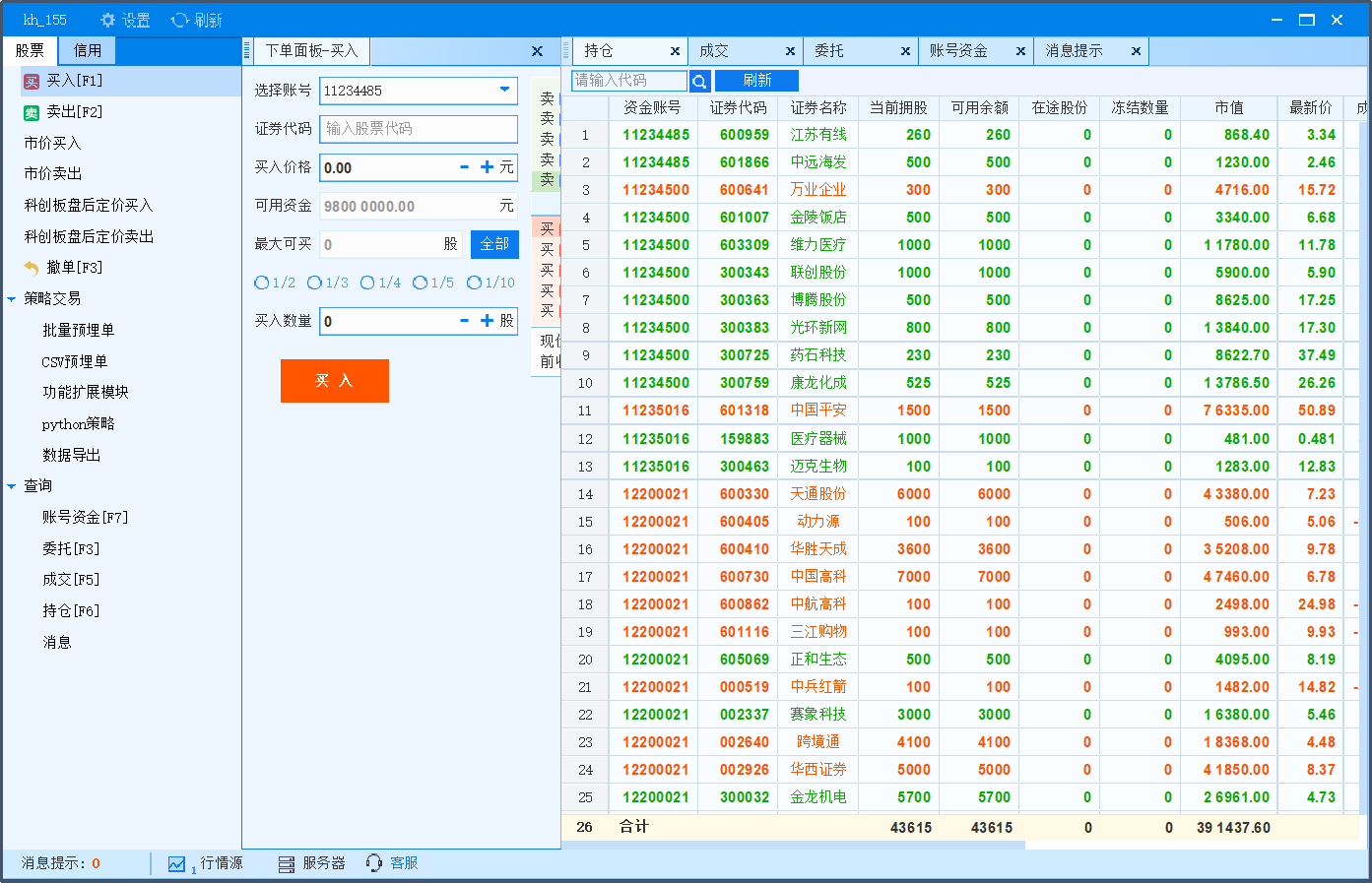Open 批量预埋单 under strategy trading
This screenshot has height=883, width=1372.
pos(78,331)
